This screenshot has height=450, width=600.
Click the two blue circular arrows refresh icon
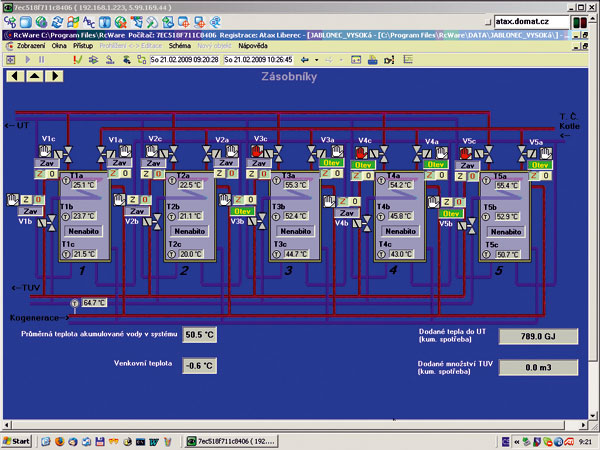(x=57, y=22)
